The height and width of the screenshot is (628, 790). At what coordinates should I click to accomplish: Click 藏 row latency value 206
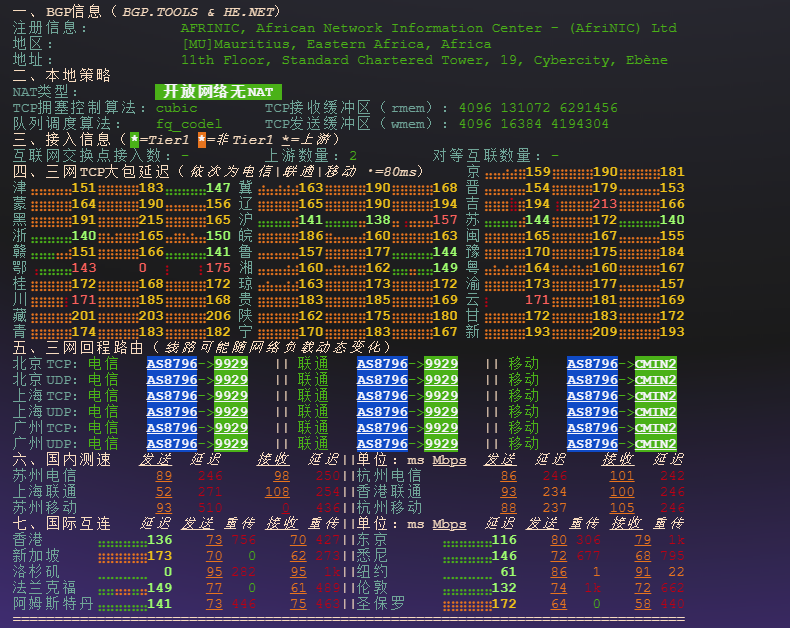coord(218,316)
